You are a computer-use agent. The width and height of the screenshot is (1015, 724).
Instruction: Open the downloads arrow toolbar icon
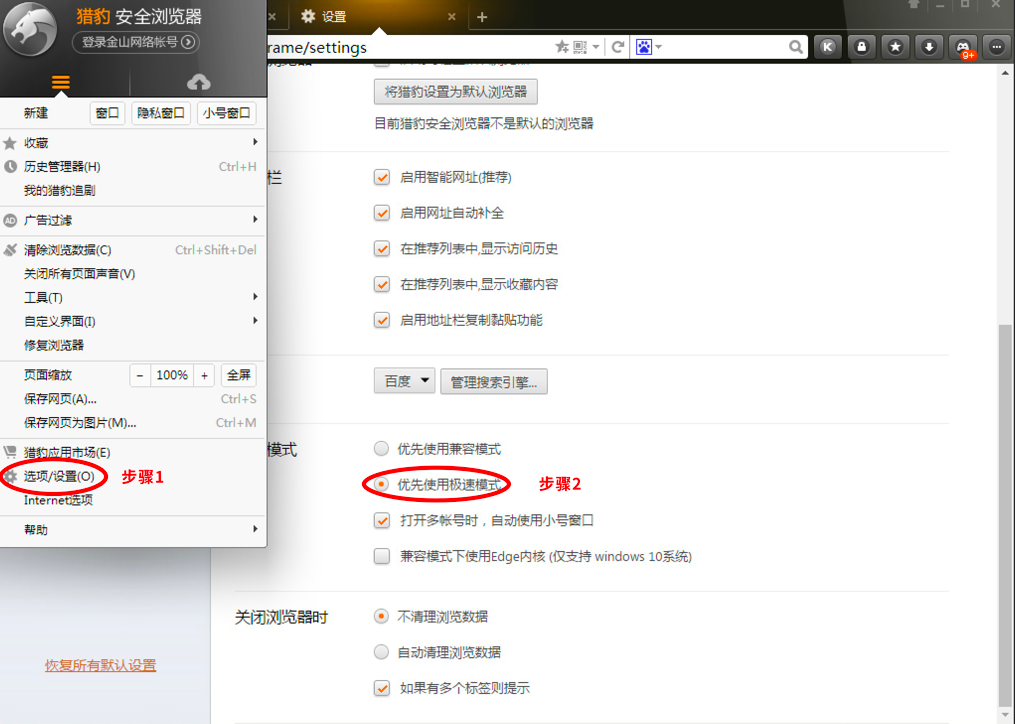tap(929, 47)
